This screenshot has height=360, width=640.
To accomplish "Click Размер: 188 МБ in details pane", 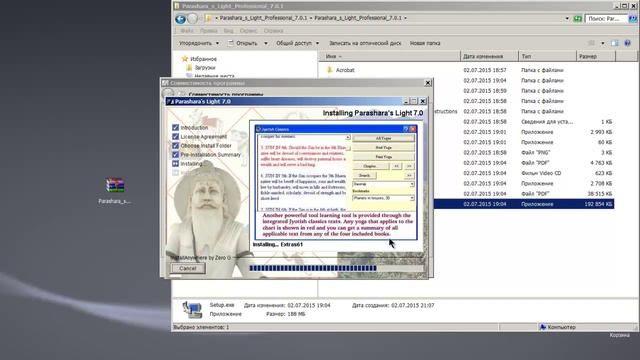I will tap(285, 314).
